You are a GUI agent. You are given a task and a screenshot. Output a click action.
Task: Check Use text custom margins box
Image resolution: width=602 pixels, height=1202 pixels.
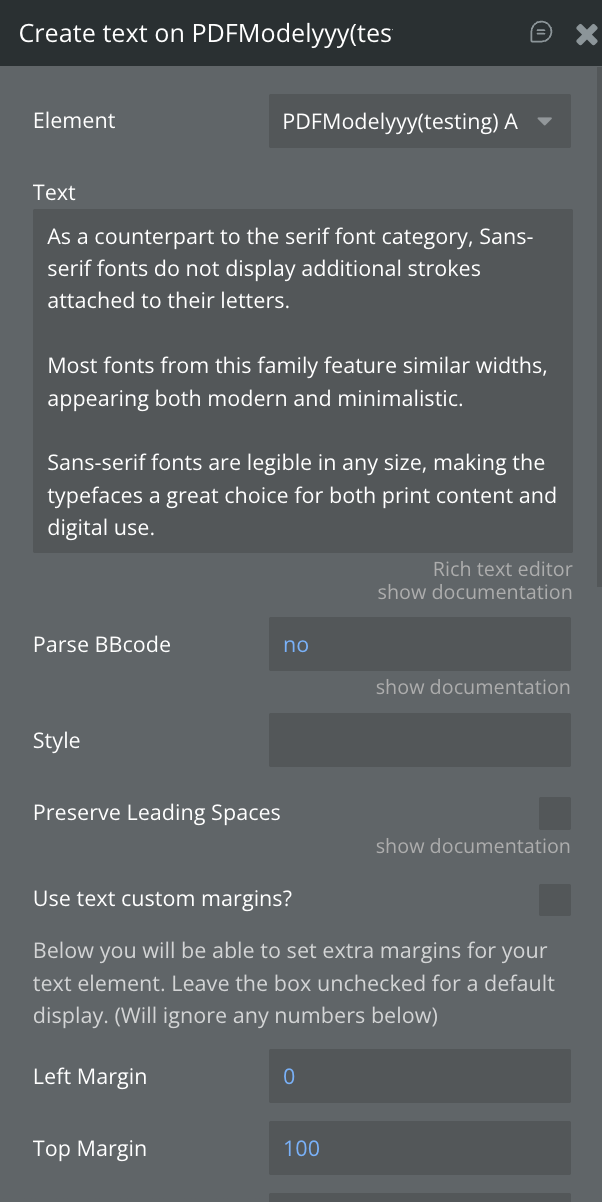point(555,899)
